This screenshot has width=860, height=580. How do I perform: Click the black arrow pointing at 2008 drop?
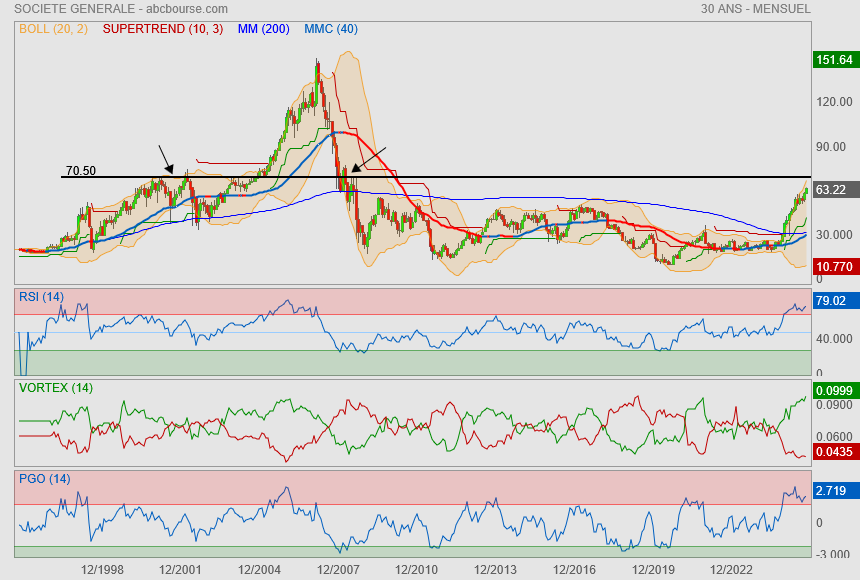click(x=367, y=159)
